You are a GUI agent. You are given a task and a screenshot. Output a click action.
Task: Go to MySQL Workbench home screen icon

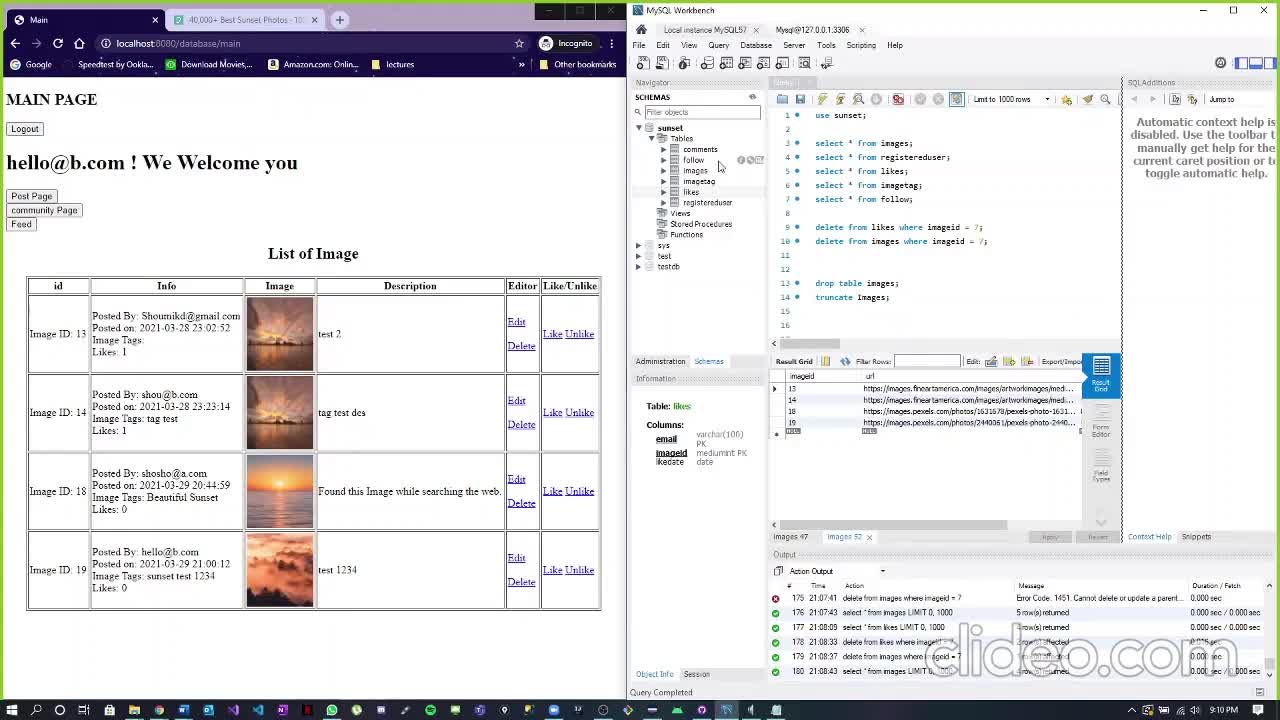pyautogui.click(x=641, y=30)
